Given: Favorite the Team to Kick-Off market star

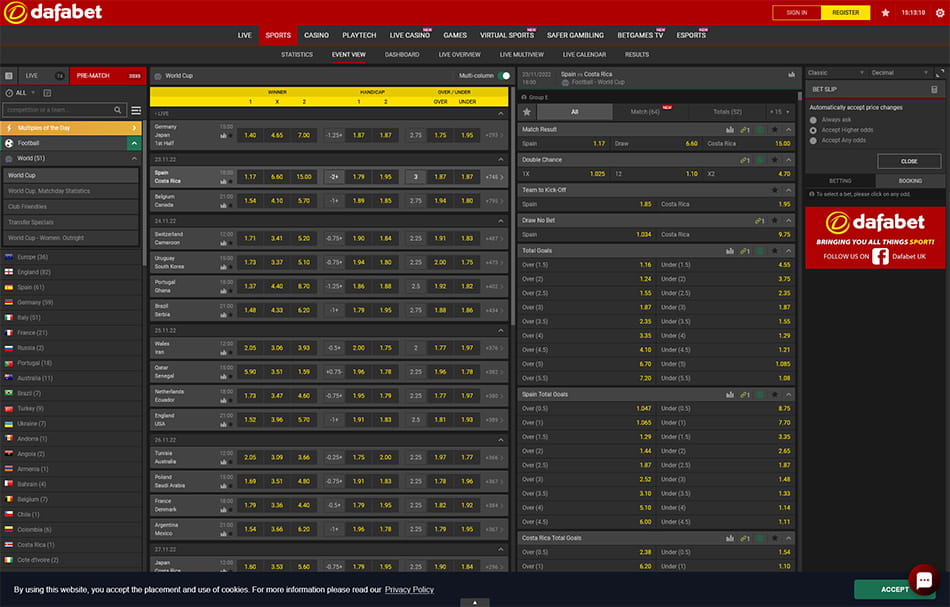Looking at the screenshot, I should pyautogui.click(x=774, y=190).
